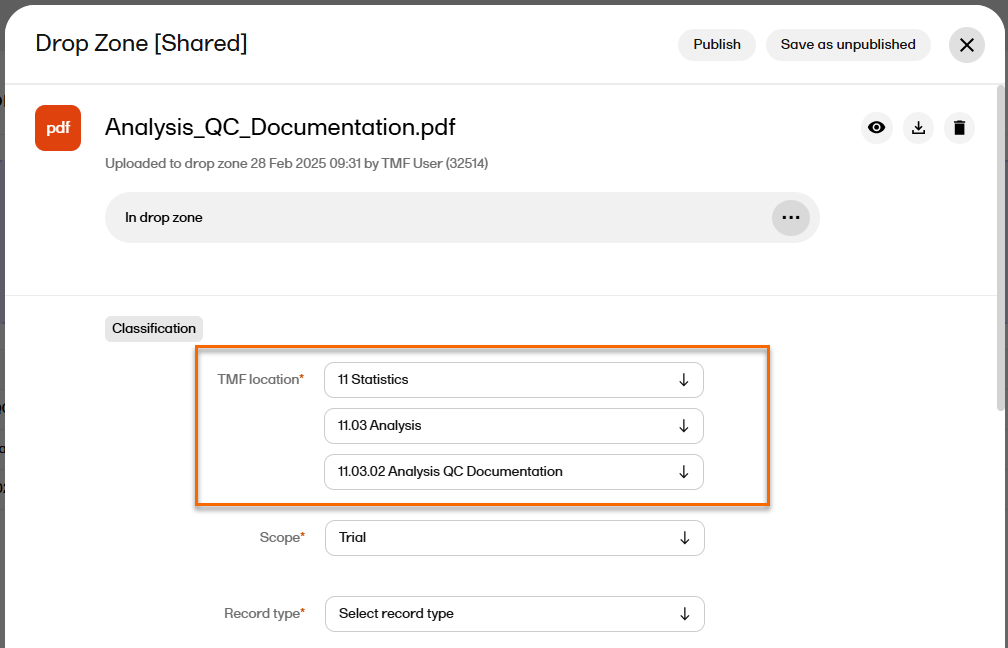Click the arrow on Scope Trial dropdown

point(684,538)
